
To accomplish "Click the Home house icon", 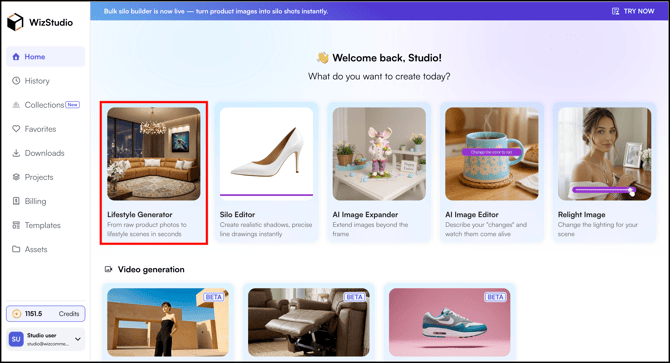I will pos(16,56).
